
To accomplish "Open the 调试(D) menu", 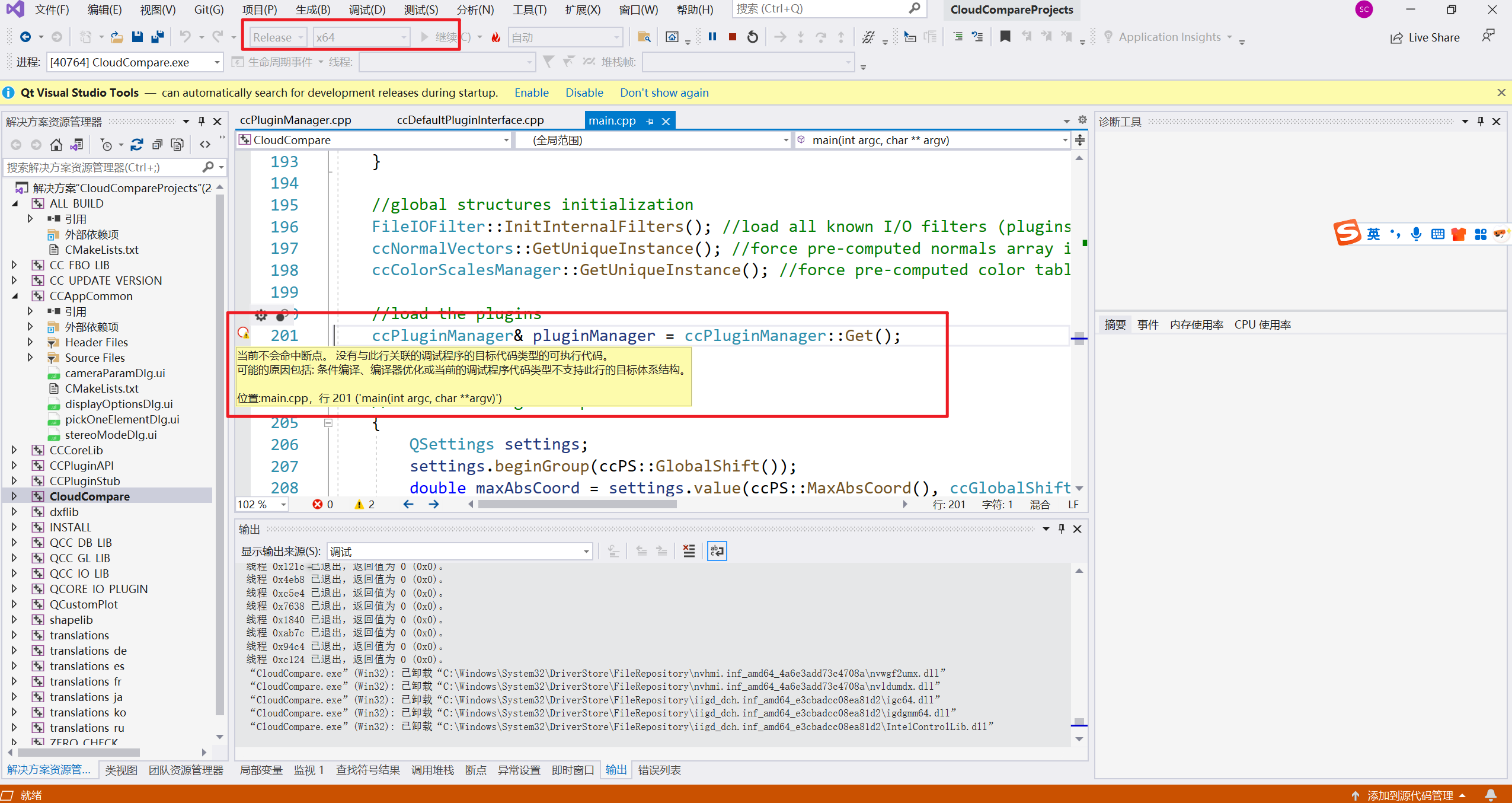I will [x=367, y=9].
